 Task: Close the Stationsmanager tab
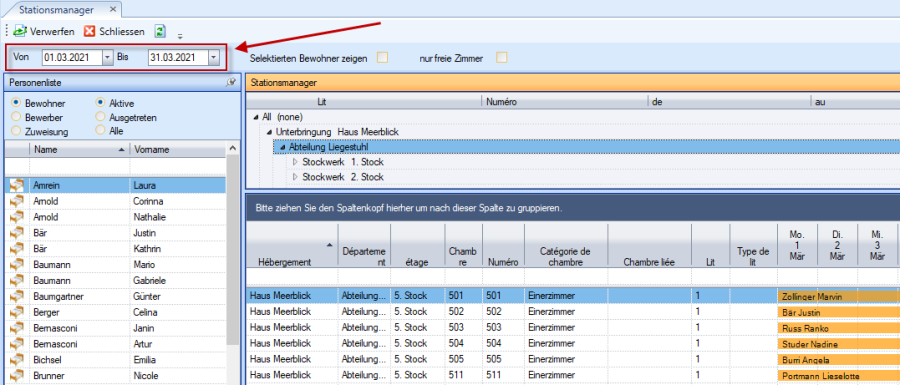point(112,10)
